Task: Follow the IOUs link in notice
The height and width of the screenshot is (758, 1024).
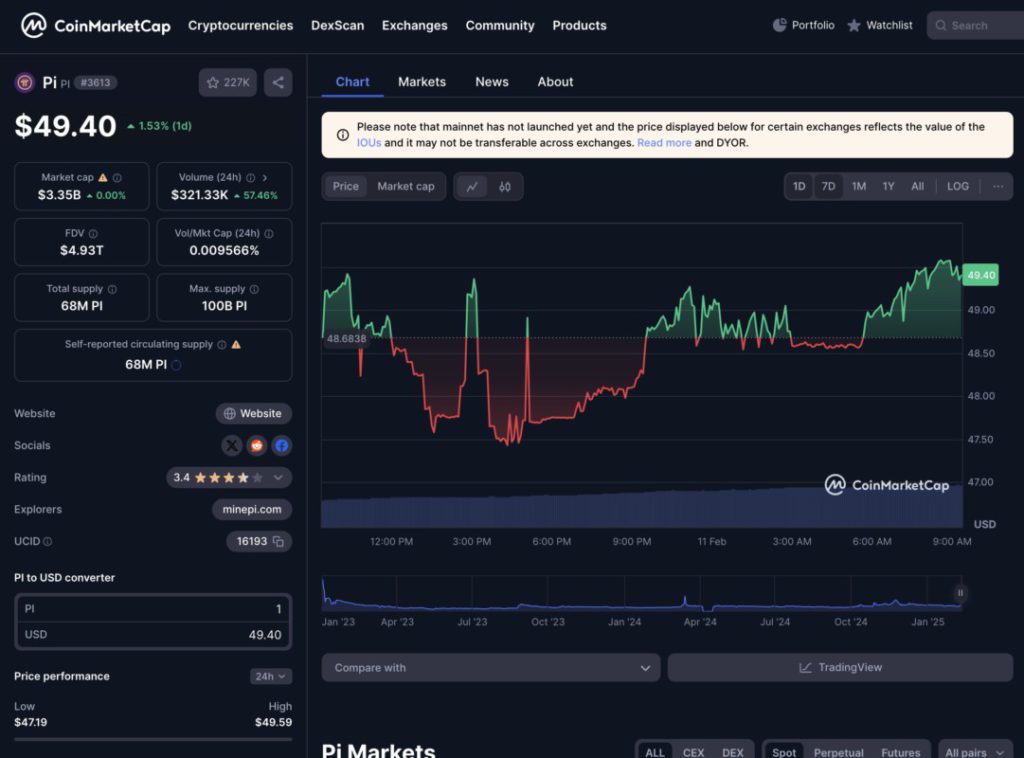Action: point(369,142)
